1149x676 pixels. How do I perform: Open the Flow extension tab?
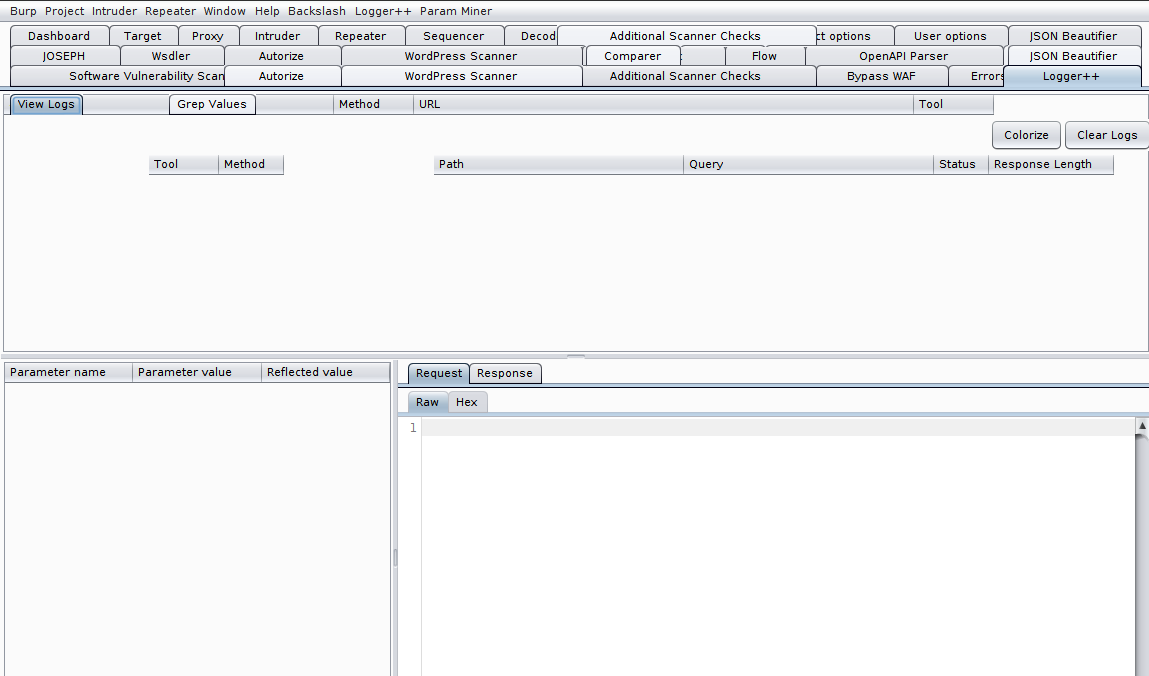(x=764, y=56)
